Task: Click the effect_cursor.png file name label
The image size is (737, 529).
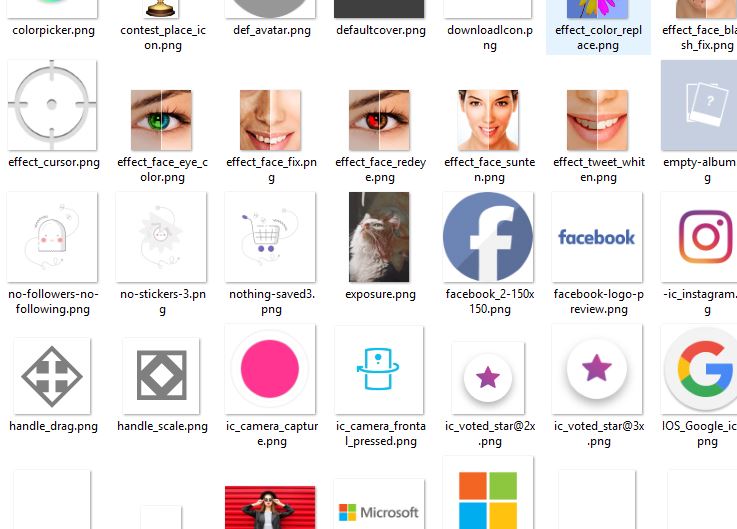Action: tap(54, 162)
